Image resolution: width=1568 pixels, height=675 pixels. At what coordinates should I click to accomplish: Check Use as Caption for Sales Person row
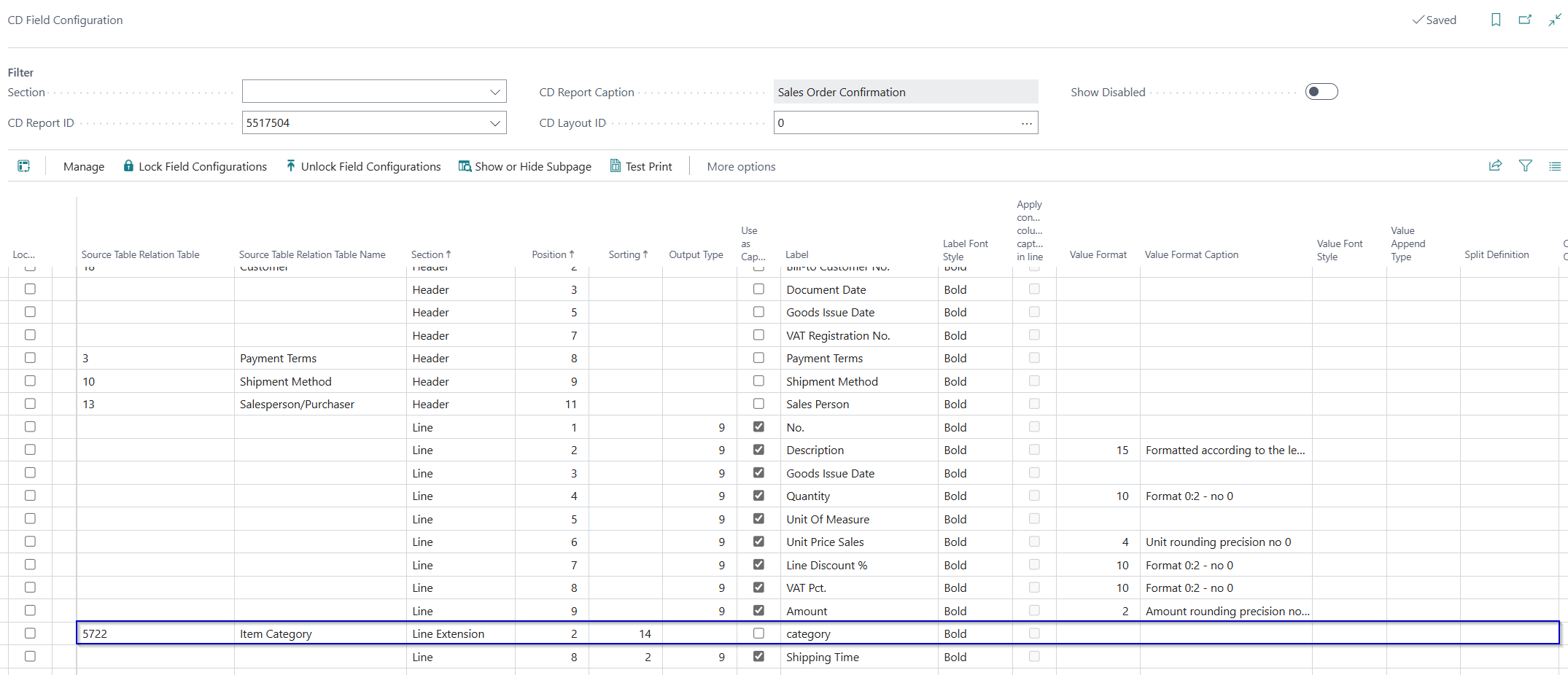[758, 404]
